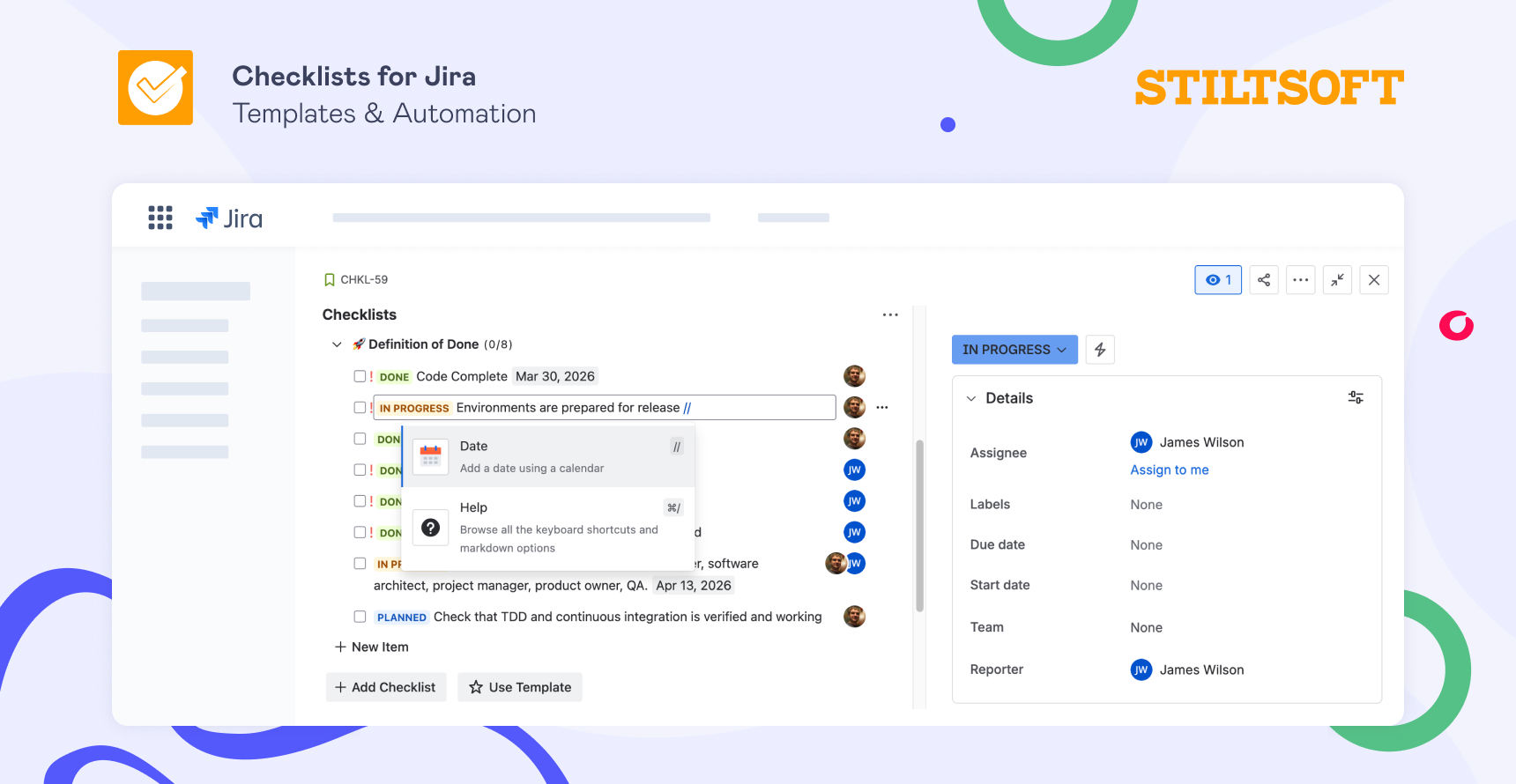Click the Start date value None

[1147, 585]
